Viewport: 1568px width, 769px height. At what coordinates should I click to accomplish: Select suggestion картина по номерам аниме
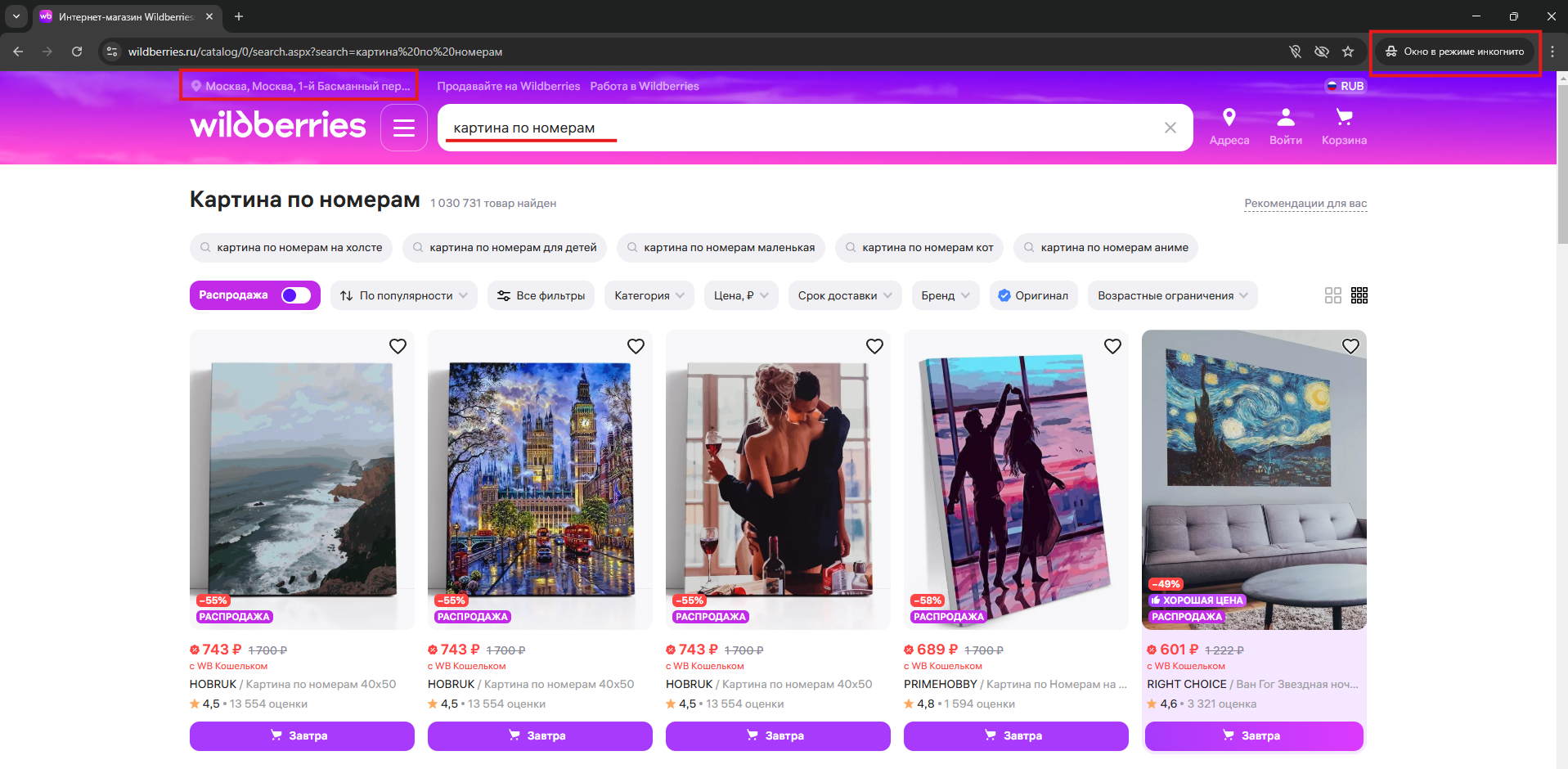click(1106, 248)
